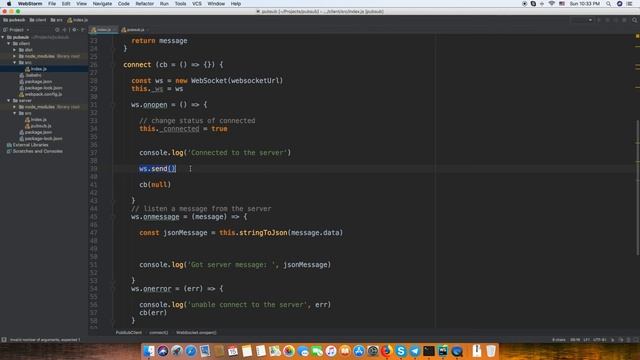Click the ws.send() code line
640x360 pixels.
[x=158, y=169]
